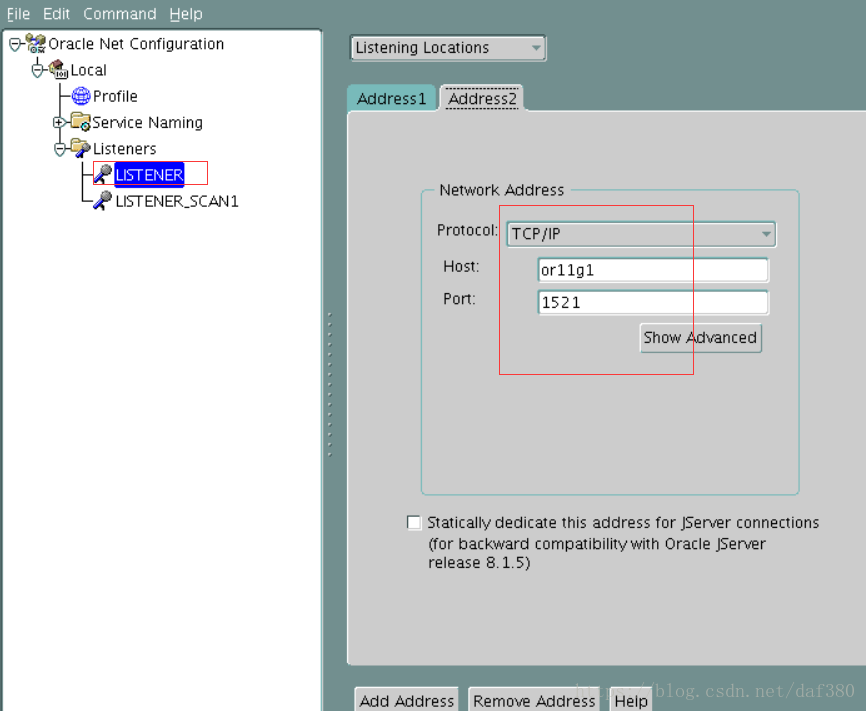The width and height of the screenshot is (866, 711).
Task: Click the Host input field
Action: tap(653, 270)
